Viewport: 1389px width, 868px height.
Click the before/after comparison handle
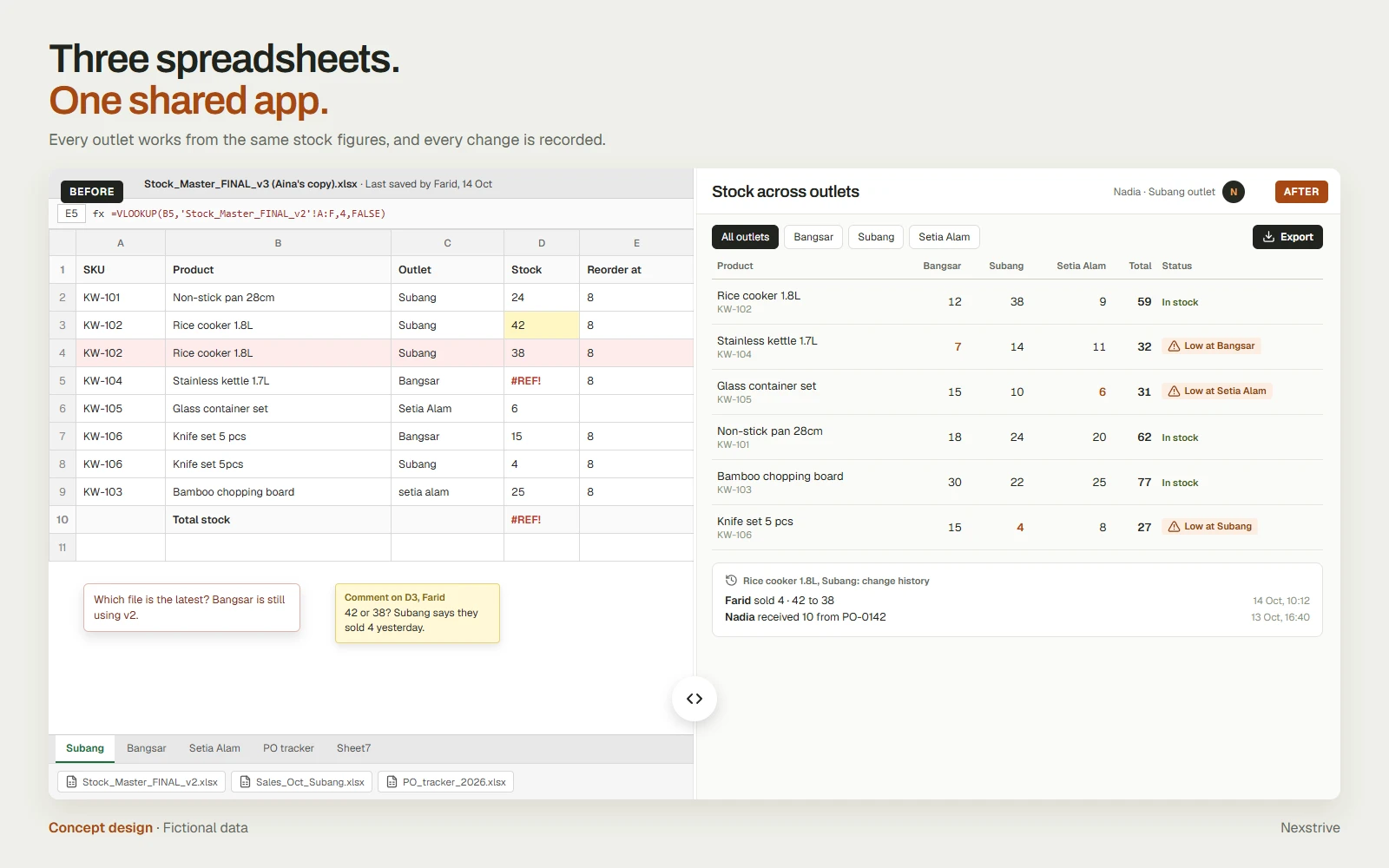click(694, 699)
